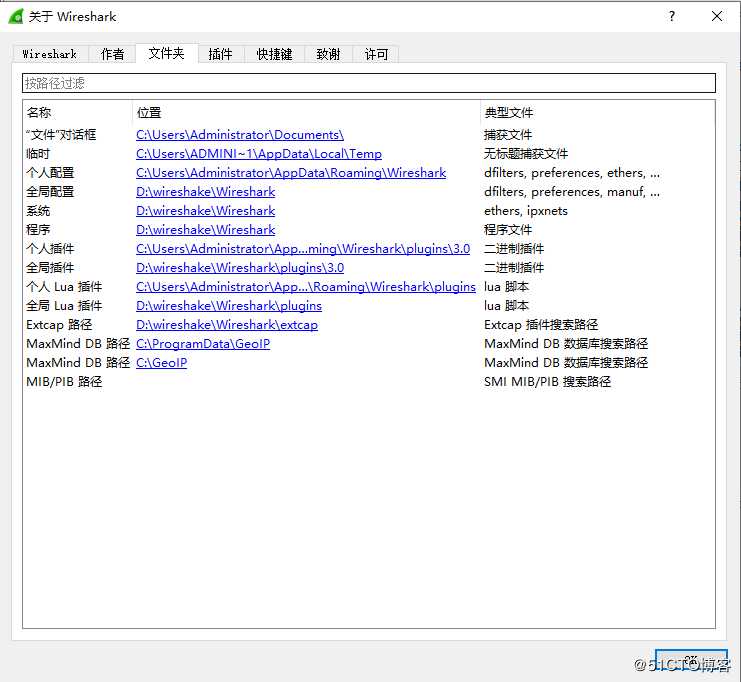This screenshot has width=741, height=682.
Task: Open D:\wireshake\Wireshark\plugins link
Action: click(229, 305)
